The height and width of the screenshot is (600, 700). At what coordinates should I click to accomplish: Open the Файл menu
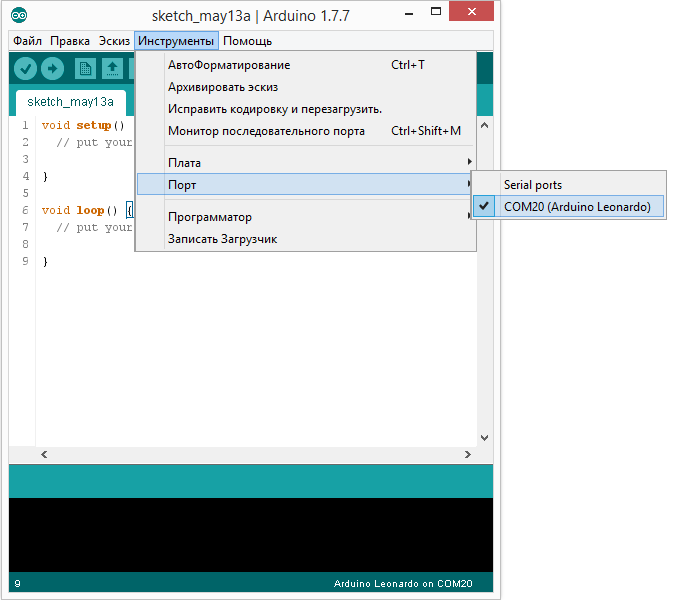(x=28, y=41)
